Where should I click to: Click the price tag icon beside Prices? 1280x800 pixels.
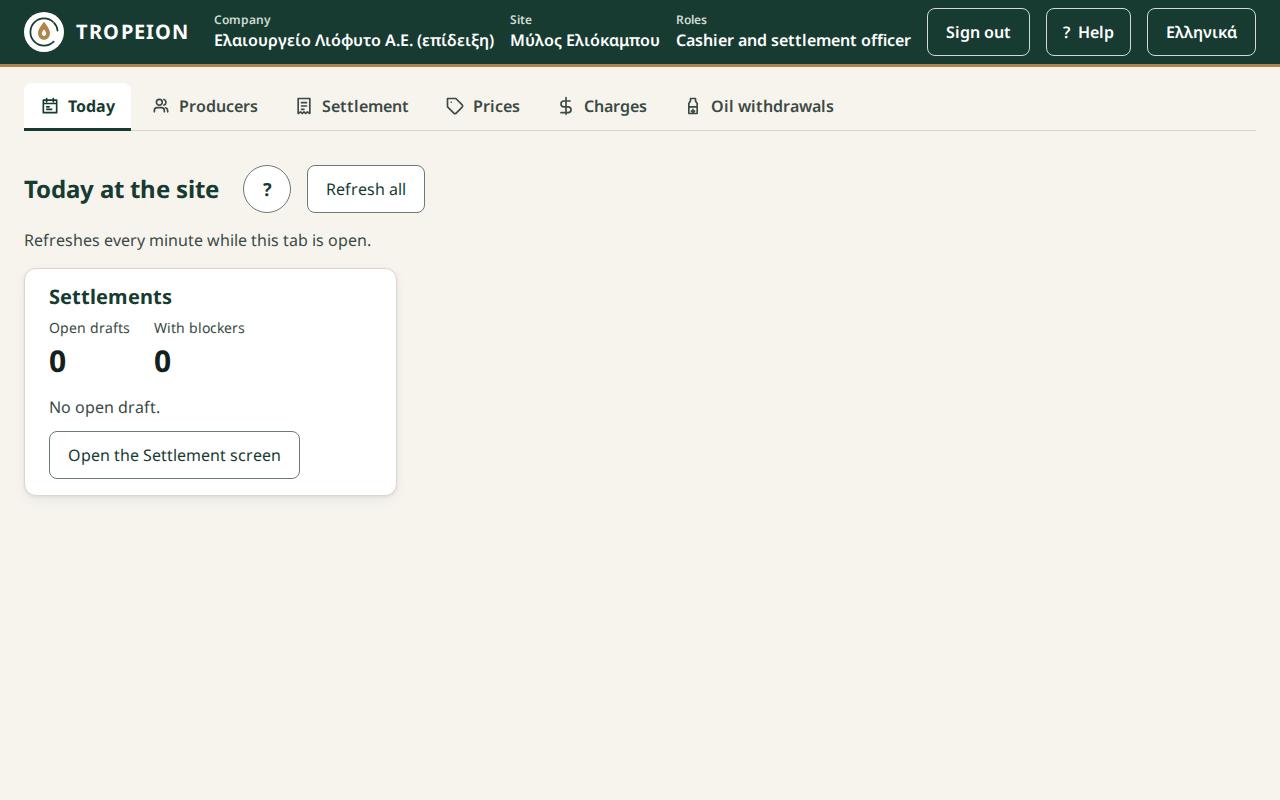click(x=455, y=106)
